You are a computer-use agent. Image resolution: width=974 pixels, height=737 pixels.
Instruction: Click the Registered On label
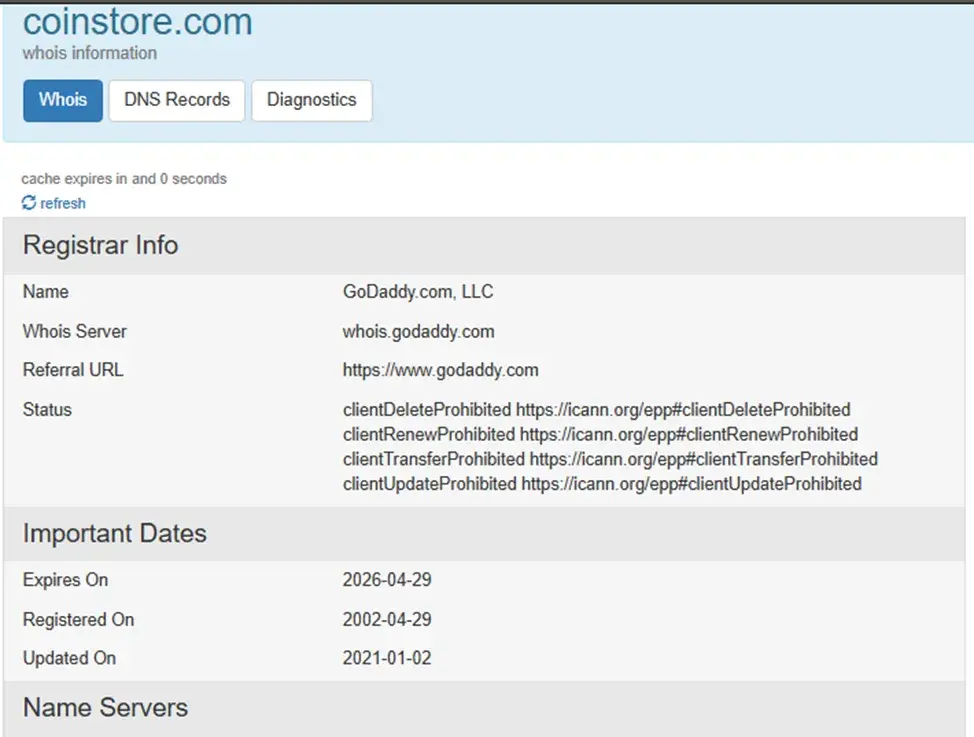click(x=78, y=620)
